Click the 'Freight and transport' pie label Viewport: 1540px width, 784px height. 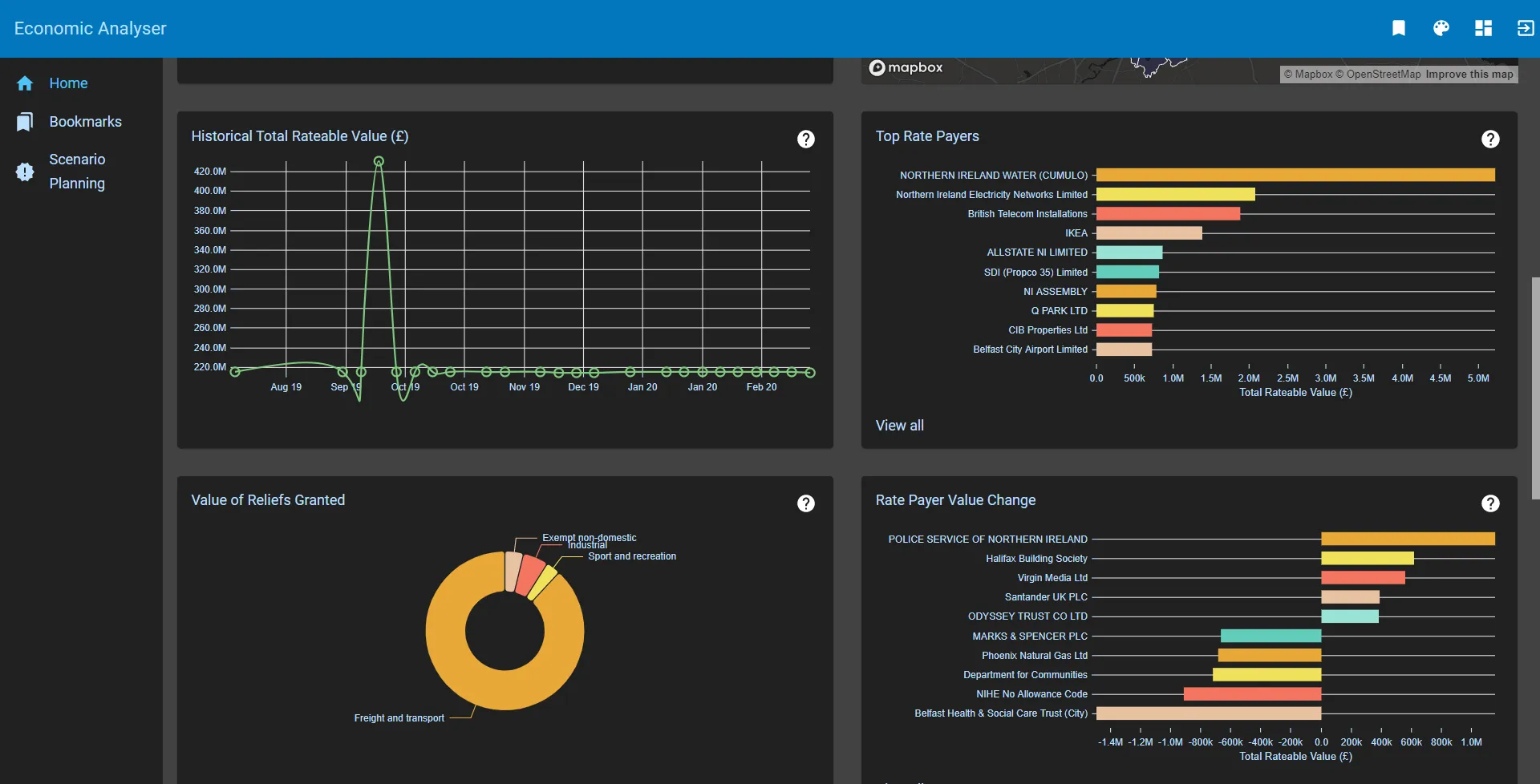click(x=399, y=718)
